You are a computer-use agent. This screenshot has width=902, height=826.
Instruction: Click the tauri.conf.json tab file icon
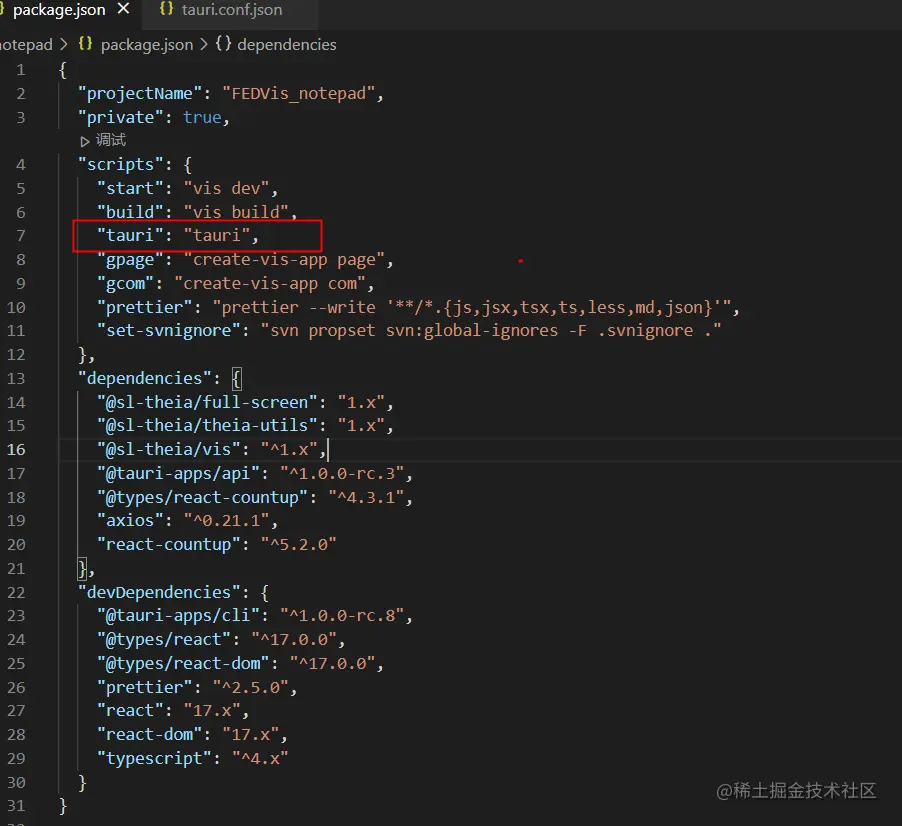point(166,9)
